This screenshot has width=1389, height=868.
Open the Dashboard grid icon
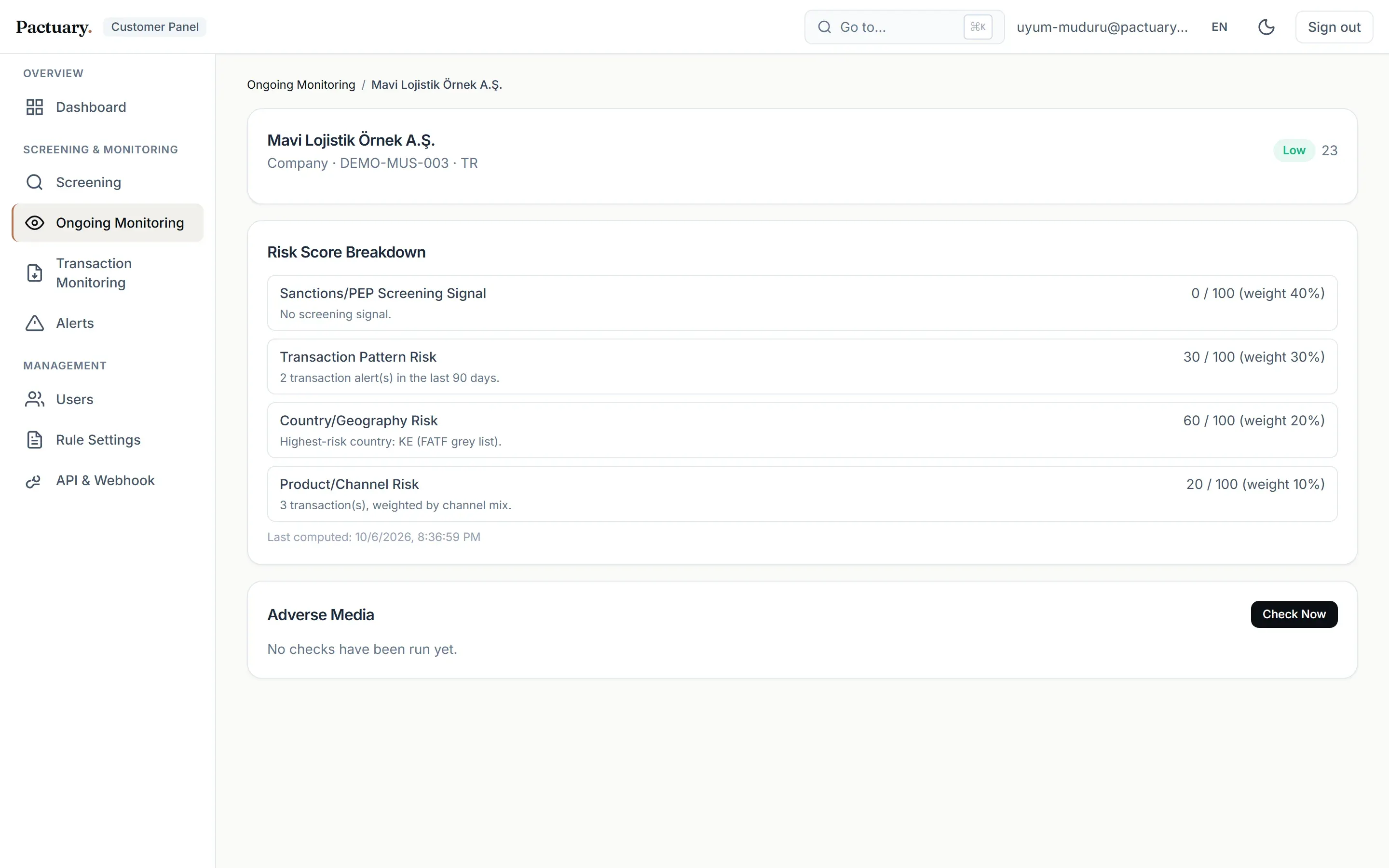[34, 108]
